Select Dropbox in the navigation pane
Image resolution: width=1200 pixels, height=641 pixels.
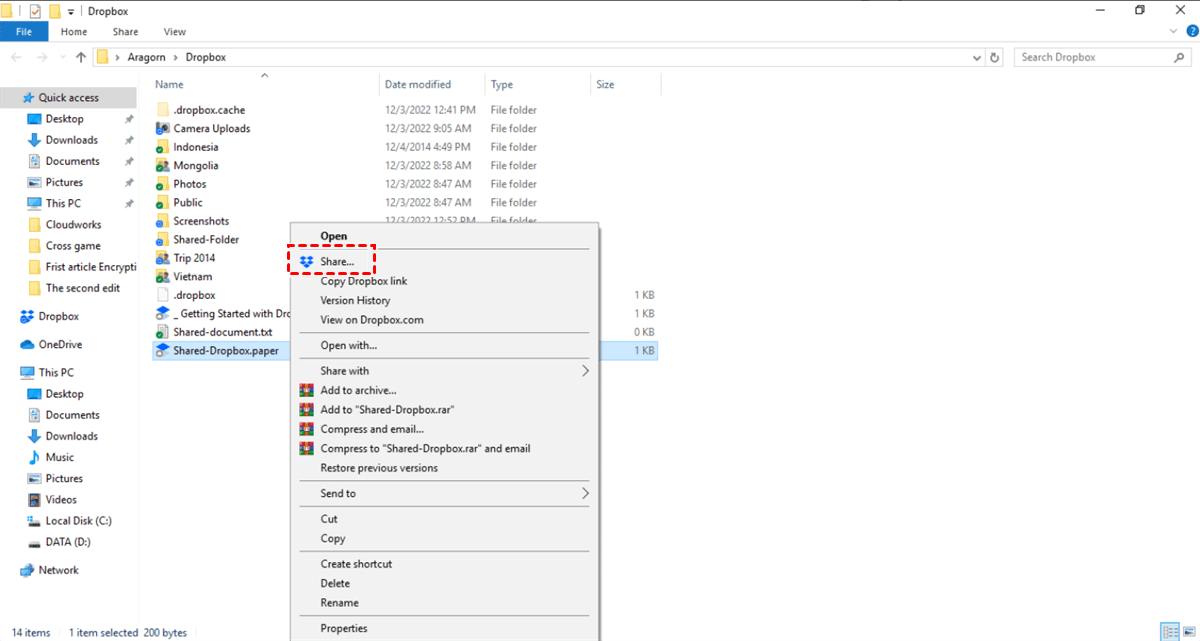pos(59,316)
